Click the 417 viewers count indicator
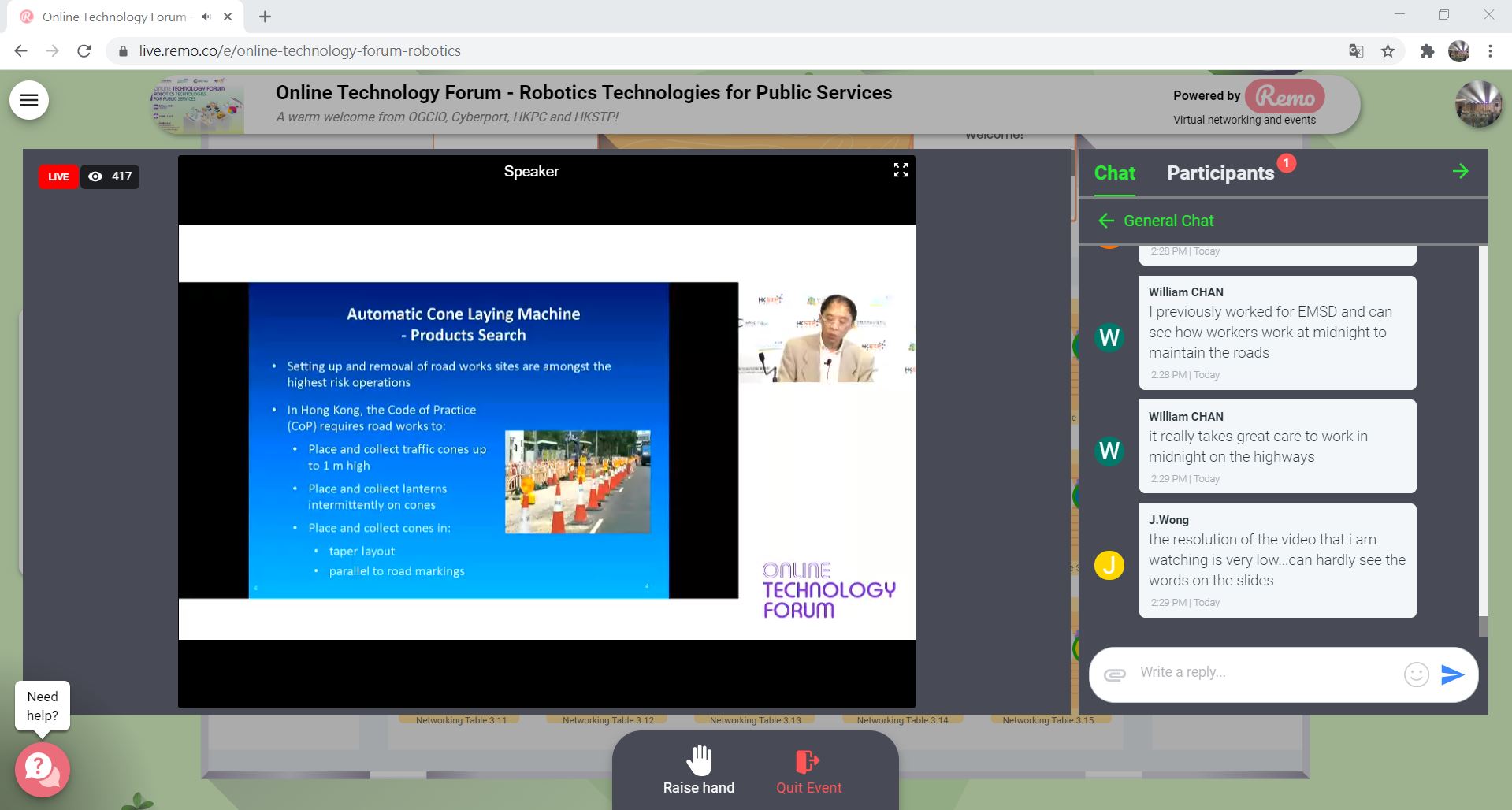Viewport: 1512px width, 810px height. pyautogui.click(x=110, y=176)
